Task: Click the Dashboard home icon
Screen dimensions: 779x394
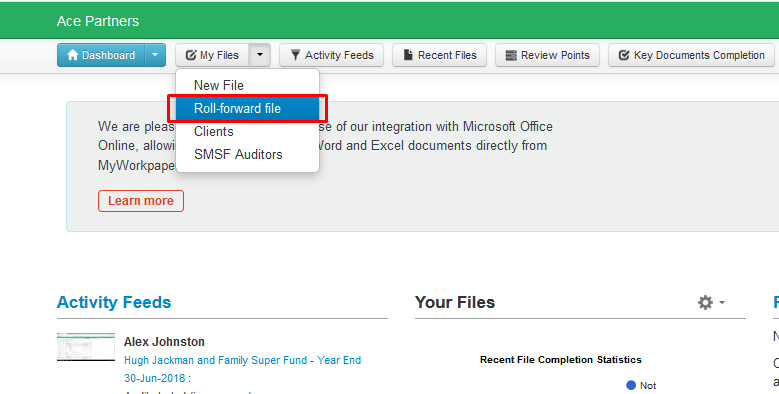Action: [x=73, y=55]
